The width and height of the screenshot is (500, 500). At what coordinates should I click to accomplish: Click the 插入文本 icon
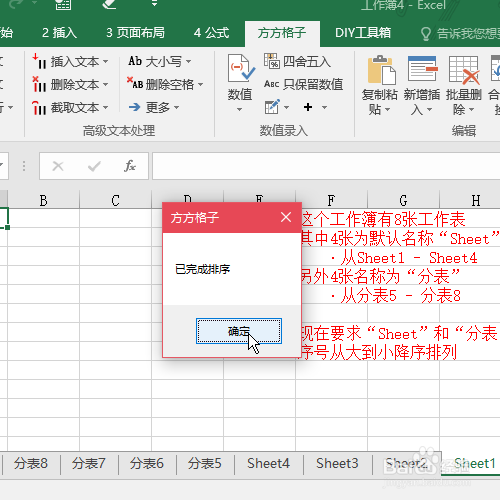[x=39, y=62]
